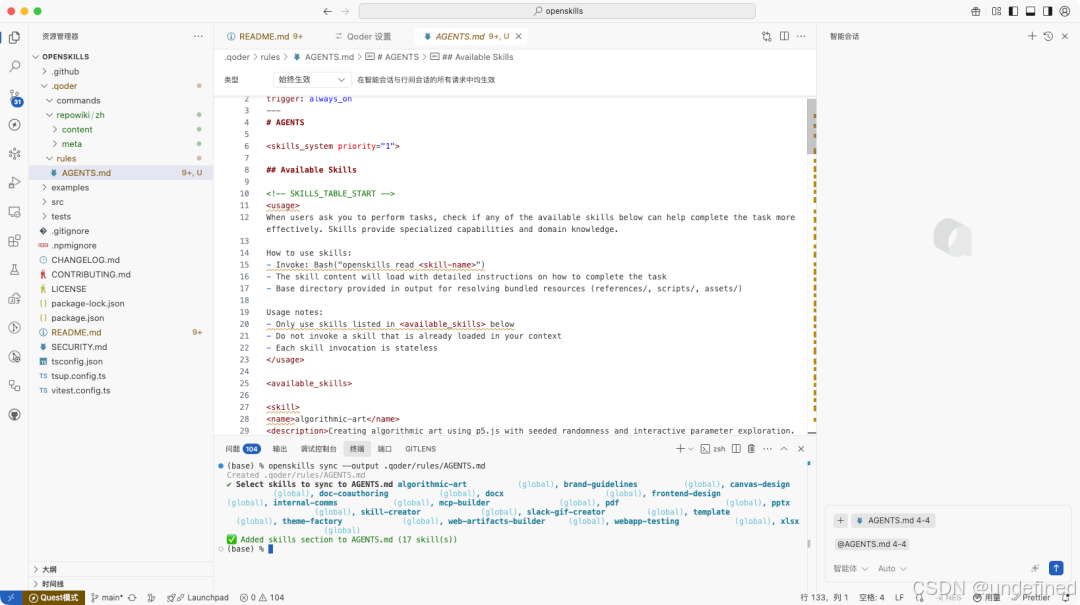Open Source Control view with 31 badge
The height and width of the screenshot is (605, 1080).
(14, 96)
